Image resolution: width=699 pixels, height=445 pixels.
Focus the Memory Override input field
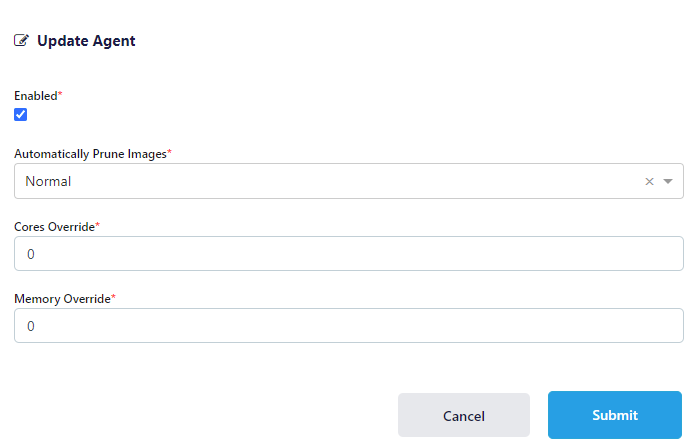tap(349, 326)
